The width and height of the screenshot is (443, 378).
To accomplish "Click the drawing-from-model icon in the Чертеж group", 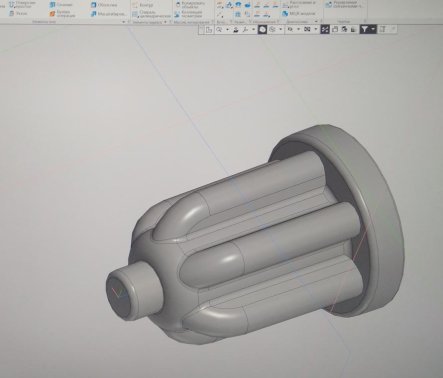I will (x=329, y=4).
